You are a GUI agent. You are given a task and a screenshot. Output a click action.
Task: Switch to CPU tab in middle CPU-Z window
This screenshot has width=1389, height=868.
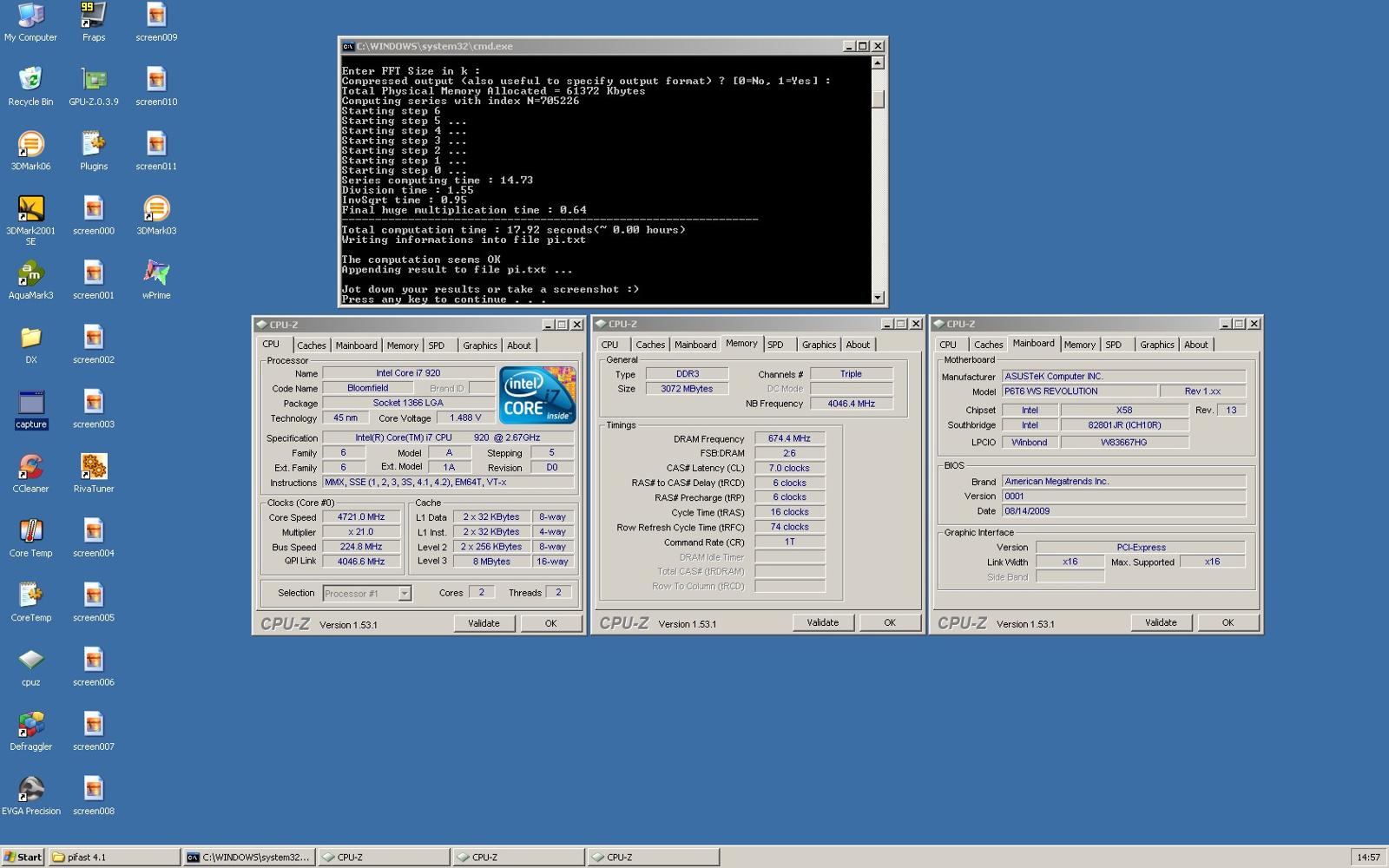610,345
